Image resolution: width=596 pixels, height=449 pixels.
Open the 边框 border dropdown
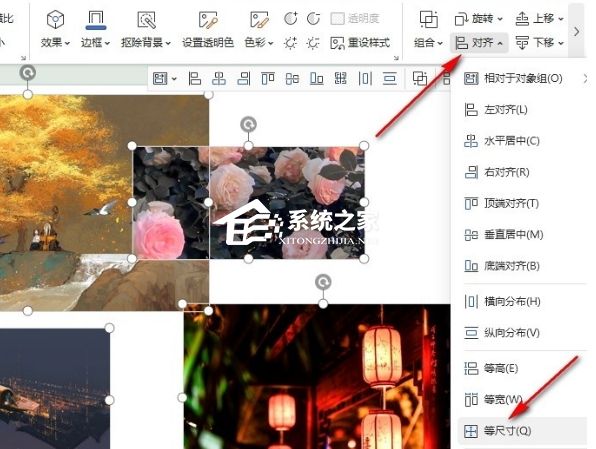tap(95, 30)
